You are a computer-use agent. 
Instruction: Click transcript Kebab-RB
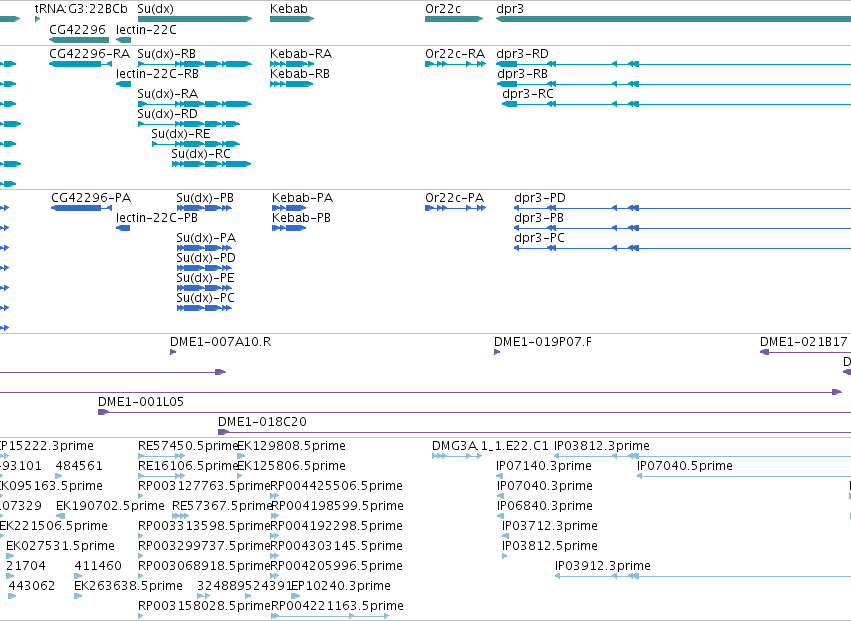click(300, 74)
